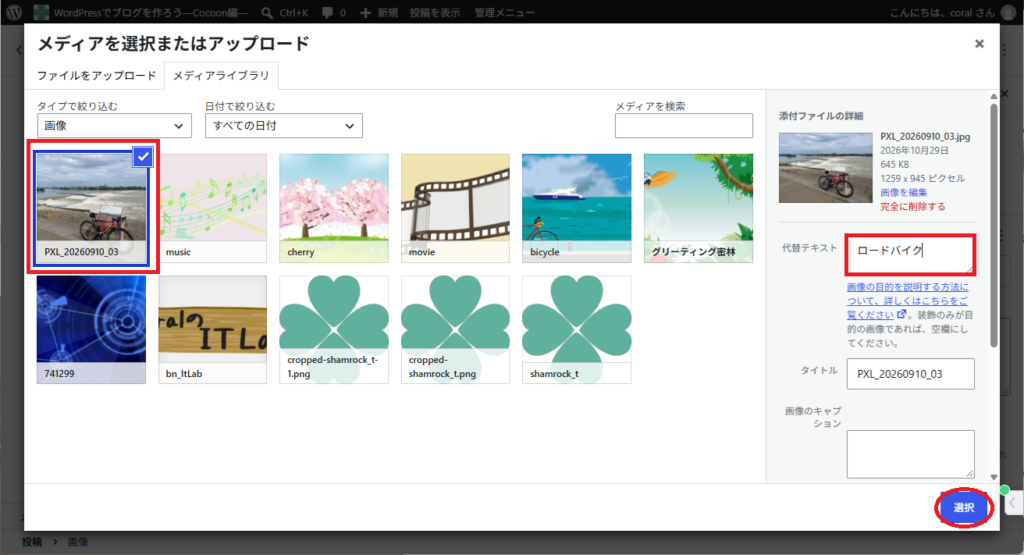Select the cropped-shamrock_t.png thumbnail
This screenshot has height=555, width=1024.
(x=455, y=330)
